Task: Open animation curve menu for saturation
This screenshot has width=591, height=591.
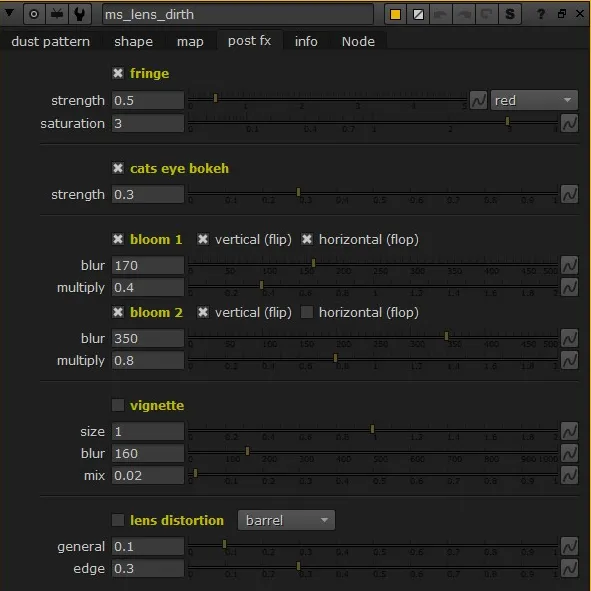Action: [x=569, y=123]
